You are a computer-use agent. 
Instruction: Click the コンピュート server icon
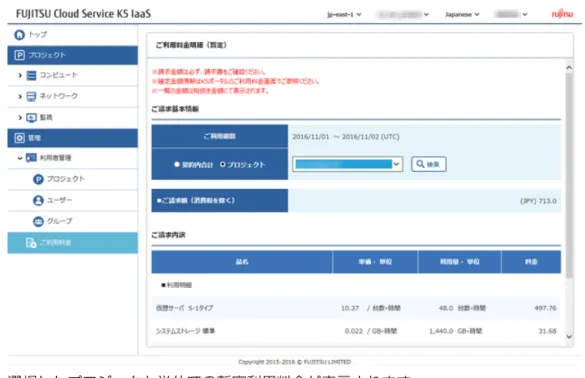pos(31,76)
